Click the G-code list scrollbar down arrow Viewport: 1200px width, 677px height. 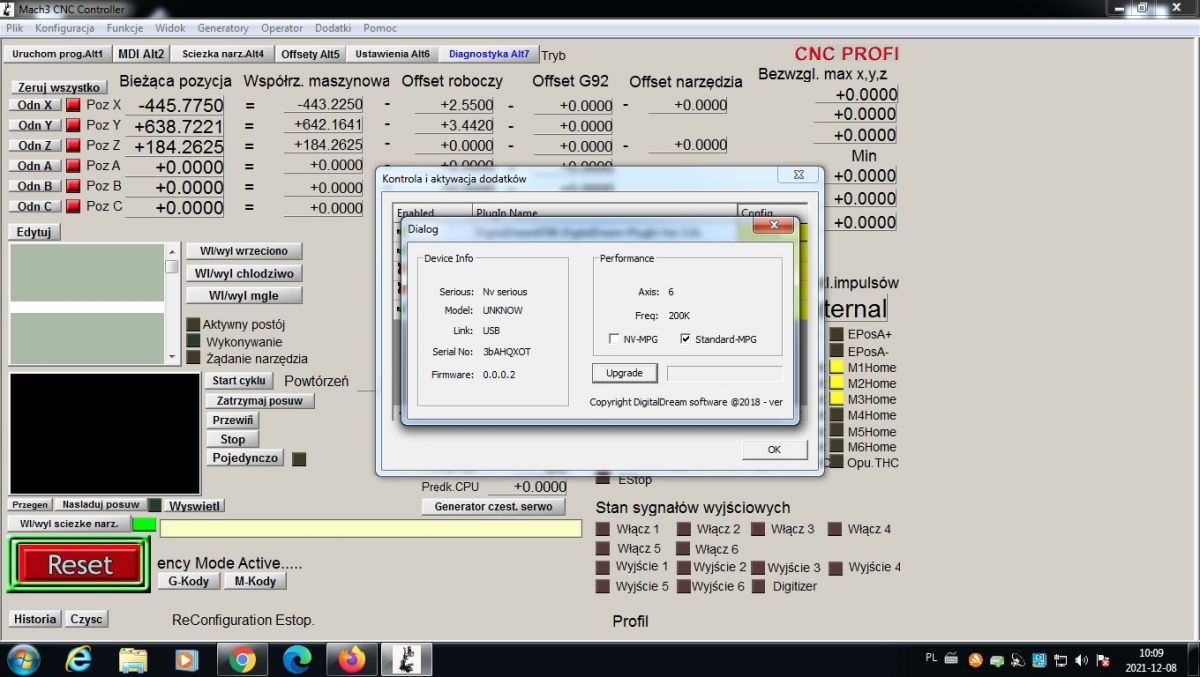[171, 356]
